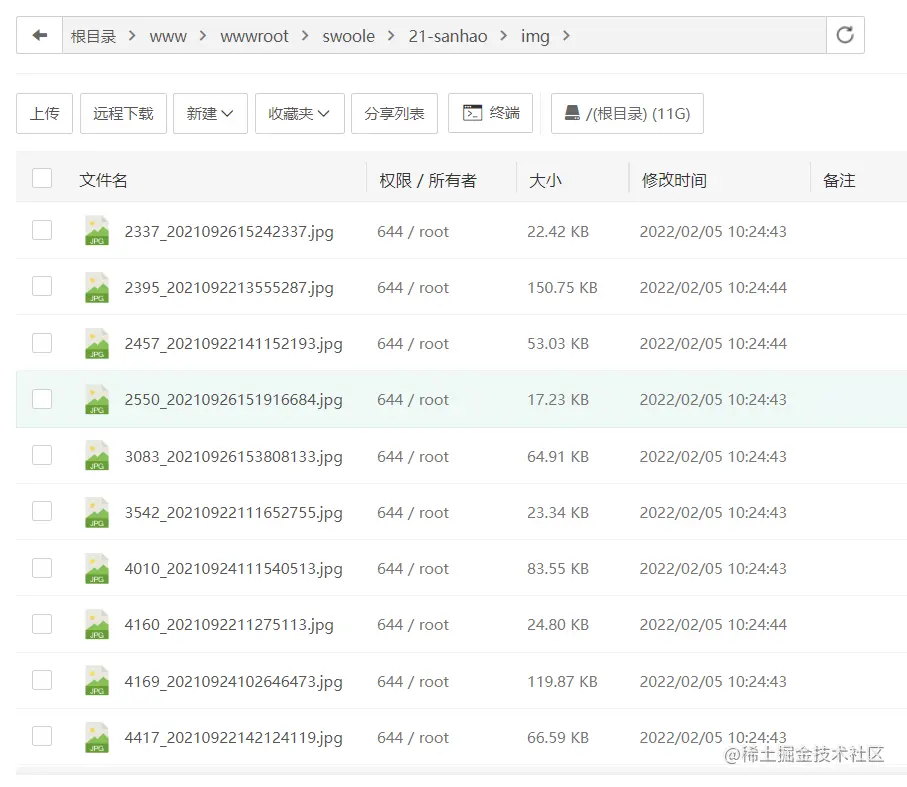
Task: Open the 新建 dropdown
Action: tap(210, 113)
